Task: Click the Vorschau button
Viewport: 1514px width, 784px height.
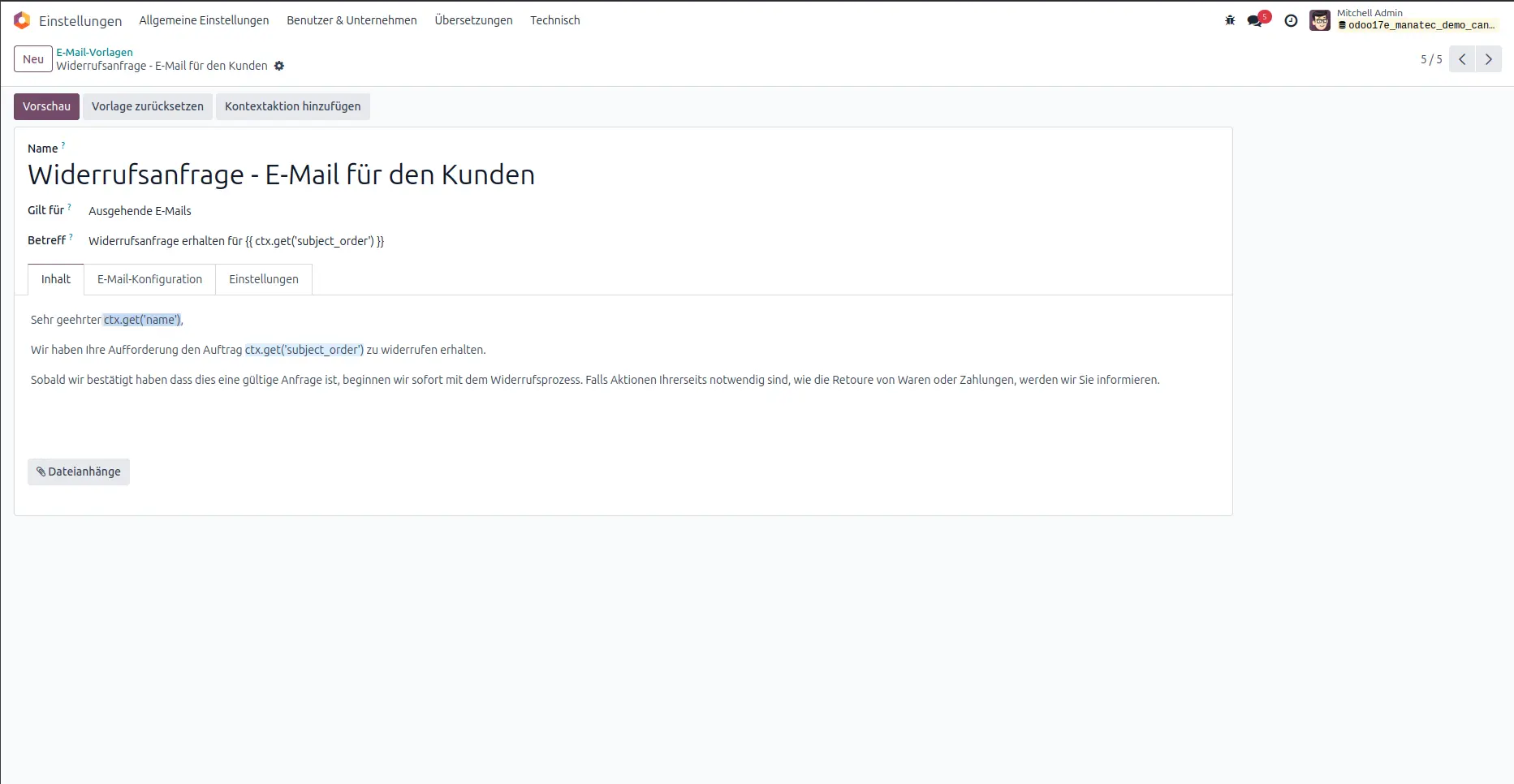Action: coord(46,106)
